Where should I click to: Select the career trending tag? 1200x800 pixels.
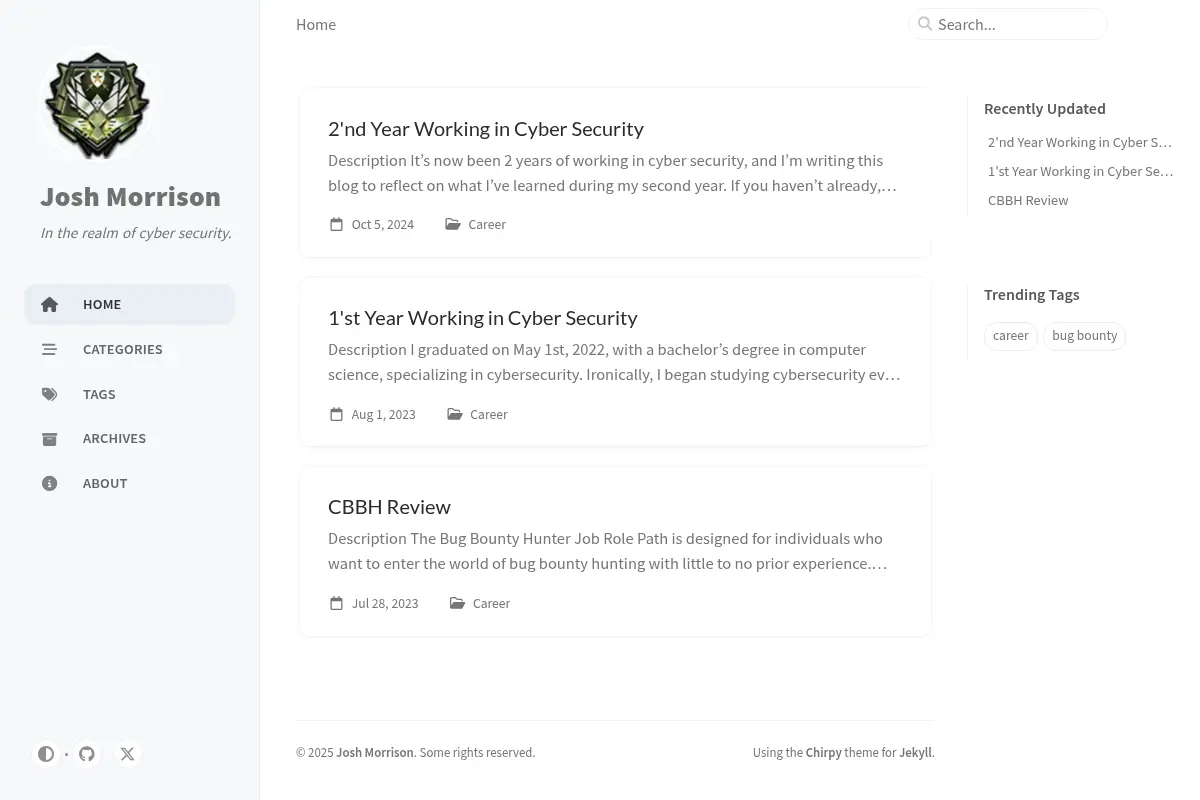pyautogui.click(x=1011, y=336)
